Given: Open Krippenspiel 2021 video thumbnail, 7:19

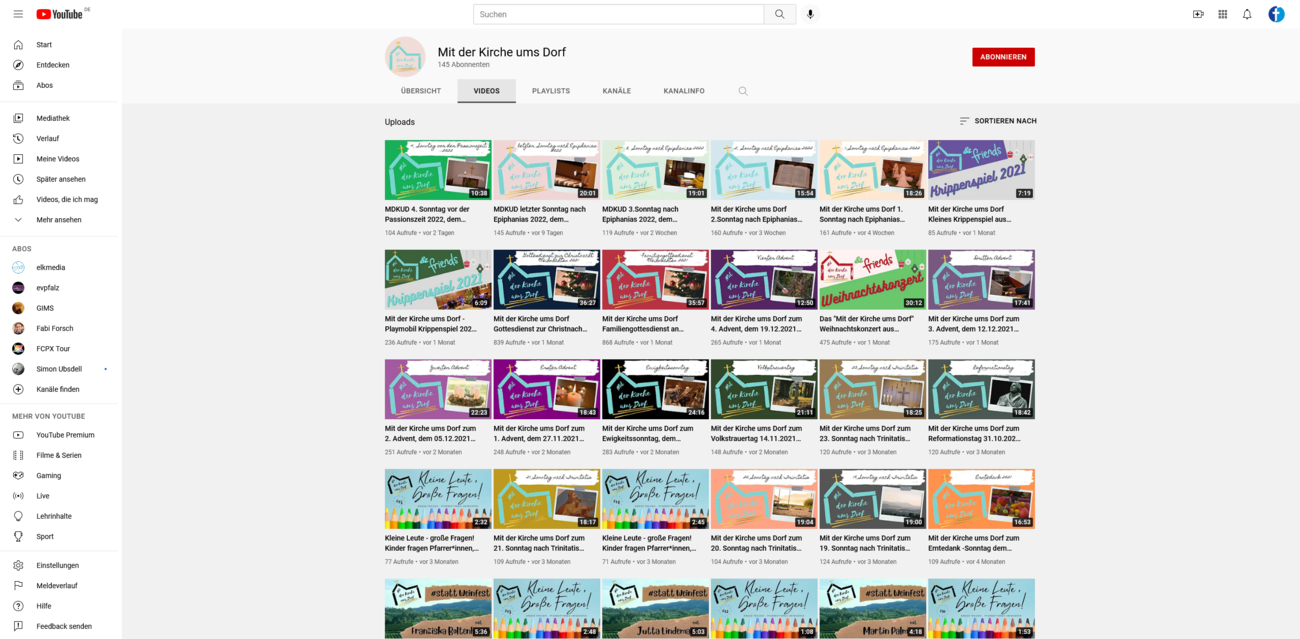Looking at the screenshot, I should coord(981,170).
